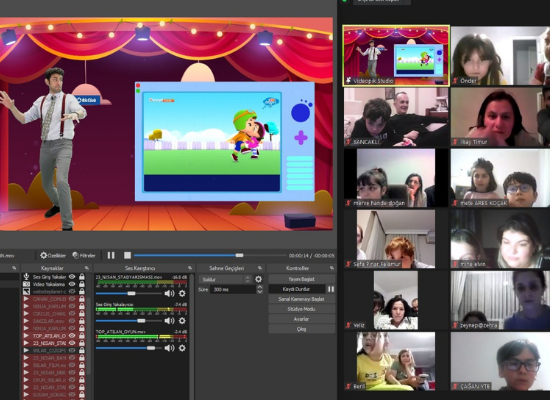
Task: Select the websiteplanet window capture source icon
Action: pos(26,292)
